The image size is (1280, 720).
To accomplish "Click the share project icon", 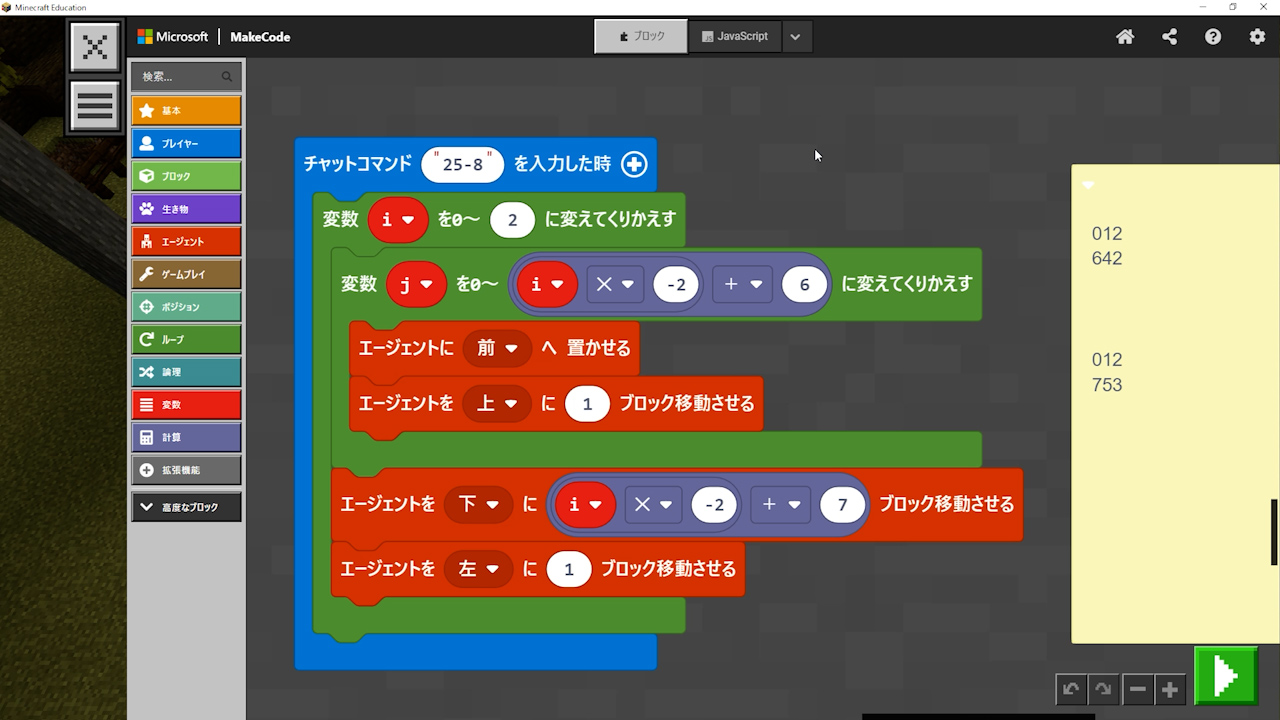I will [x=1169, y=37].
